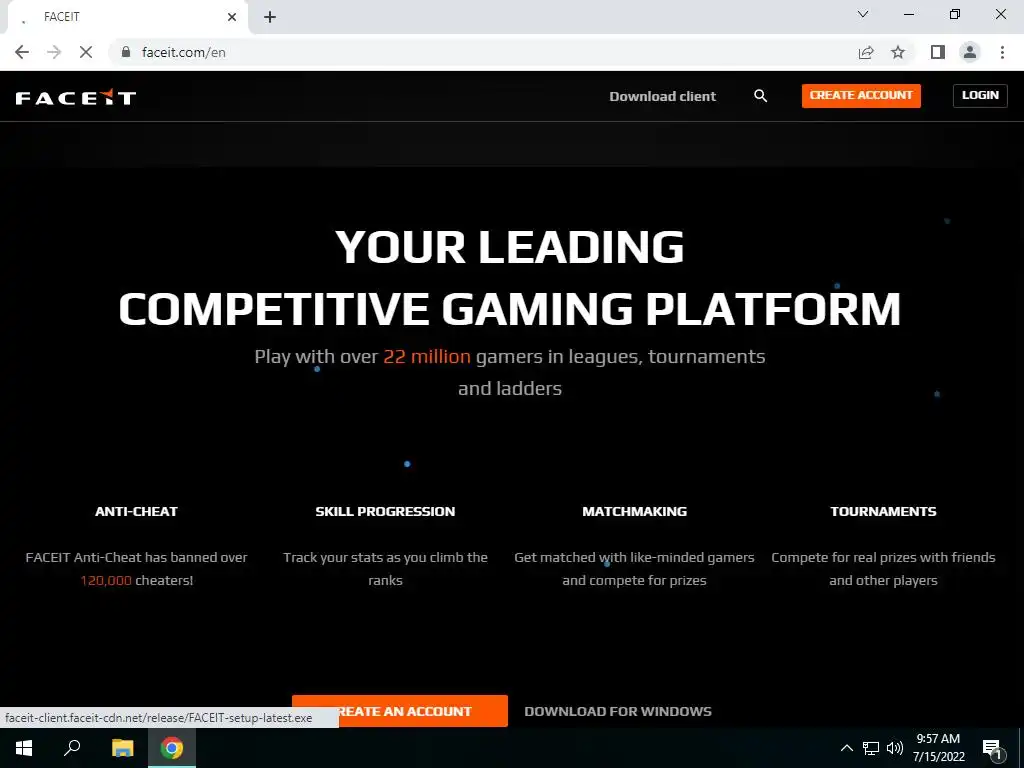Image resolution: width=1024 pixels, height=768 pixels.
Task: Open the taskbar clock showing 9:57 AM
Action: pyautogui.click(x=938, y=748)
